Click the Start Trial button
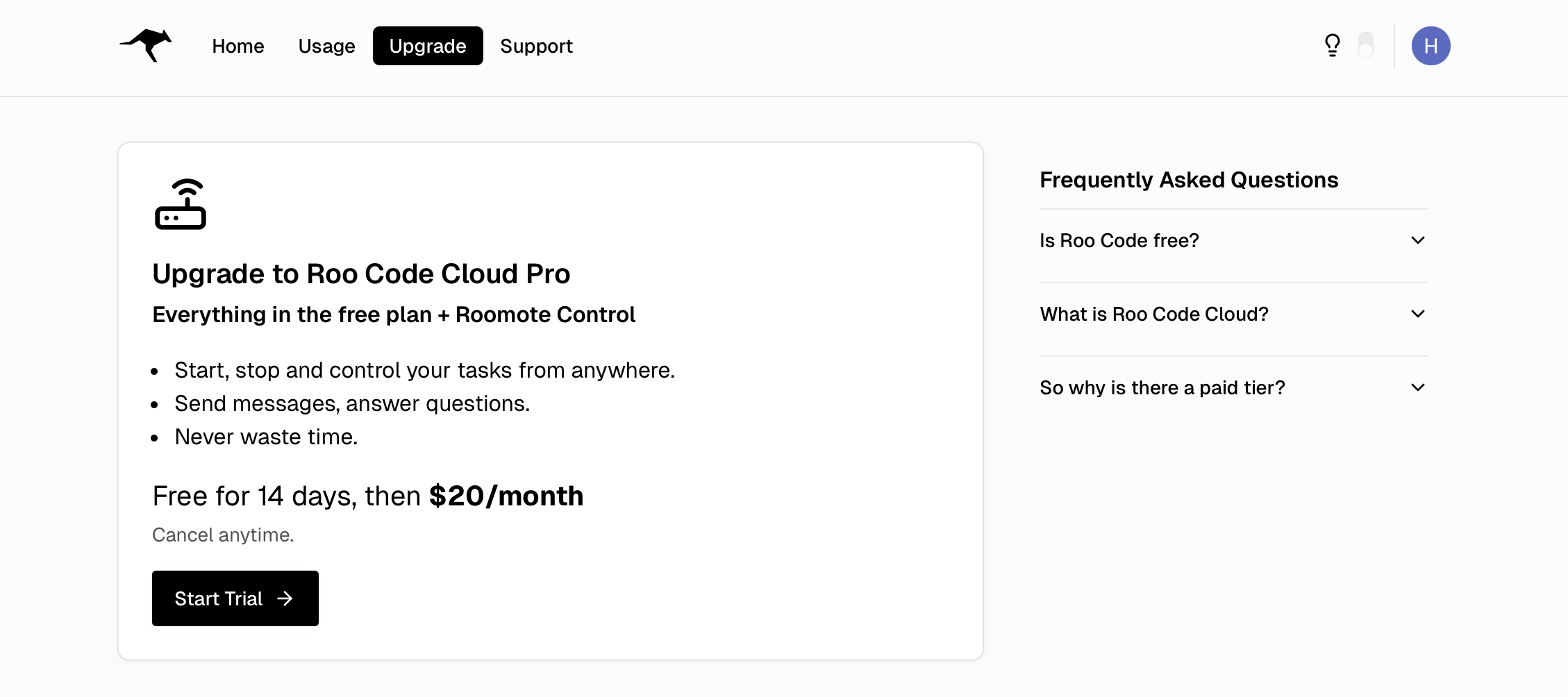 [235, 598]
